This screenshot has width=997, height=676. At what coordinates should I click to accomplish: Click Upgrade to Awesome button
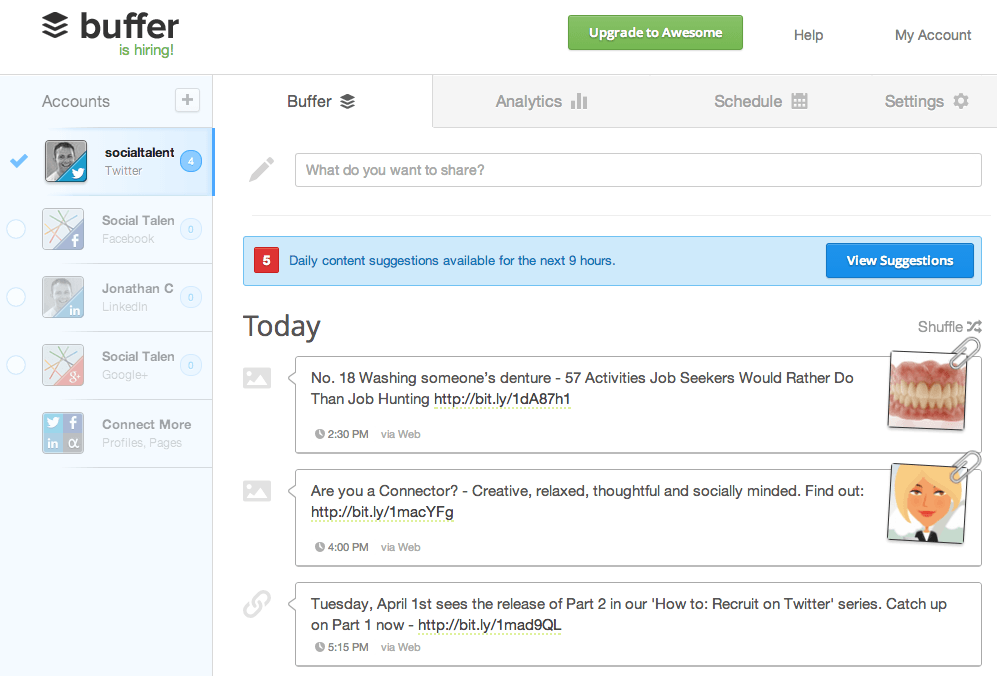655,32
